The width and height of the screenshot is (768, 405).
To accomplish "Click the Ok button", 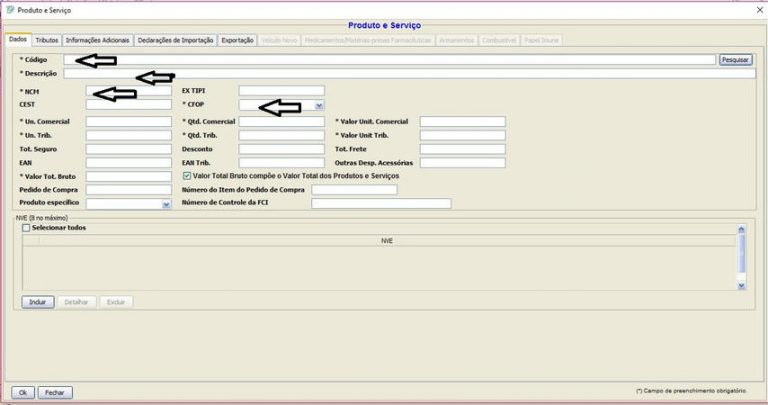I will point(23,392).
